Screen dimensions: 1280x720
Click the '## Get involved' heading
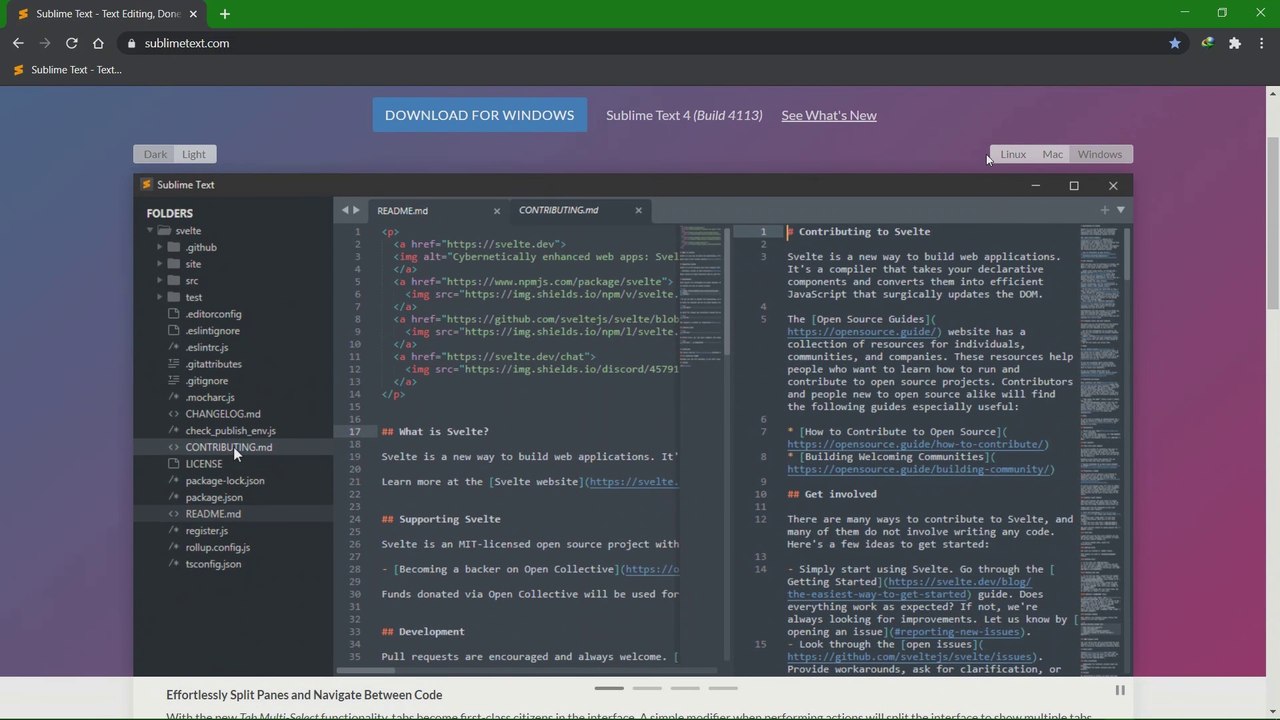(832, 494)
